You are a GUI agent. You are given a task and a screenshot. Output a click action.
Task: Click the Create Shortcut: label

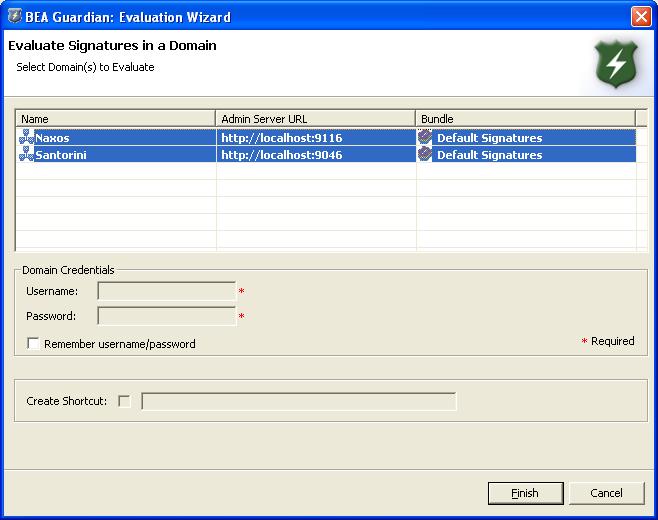tap(67, 401)
